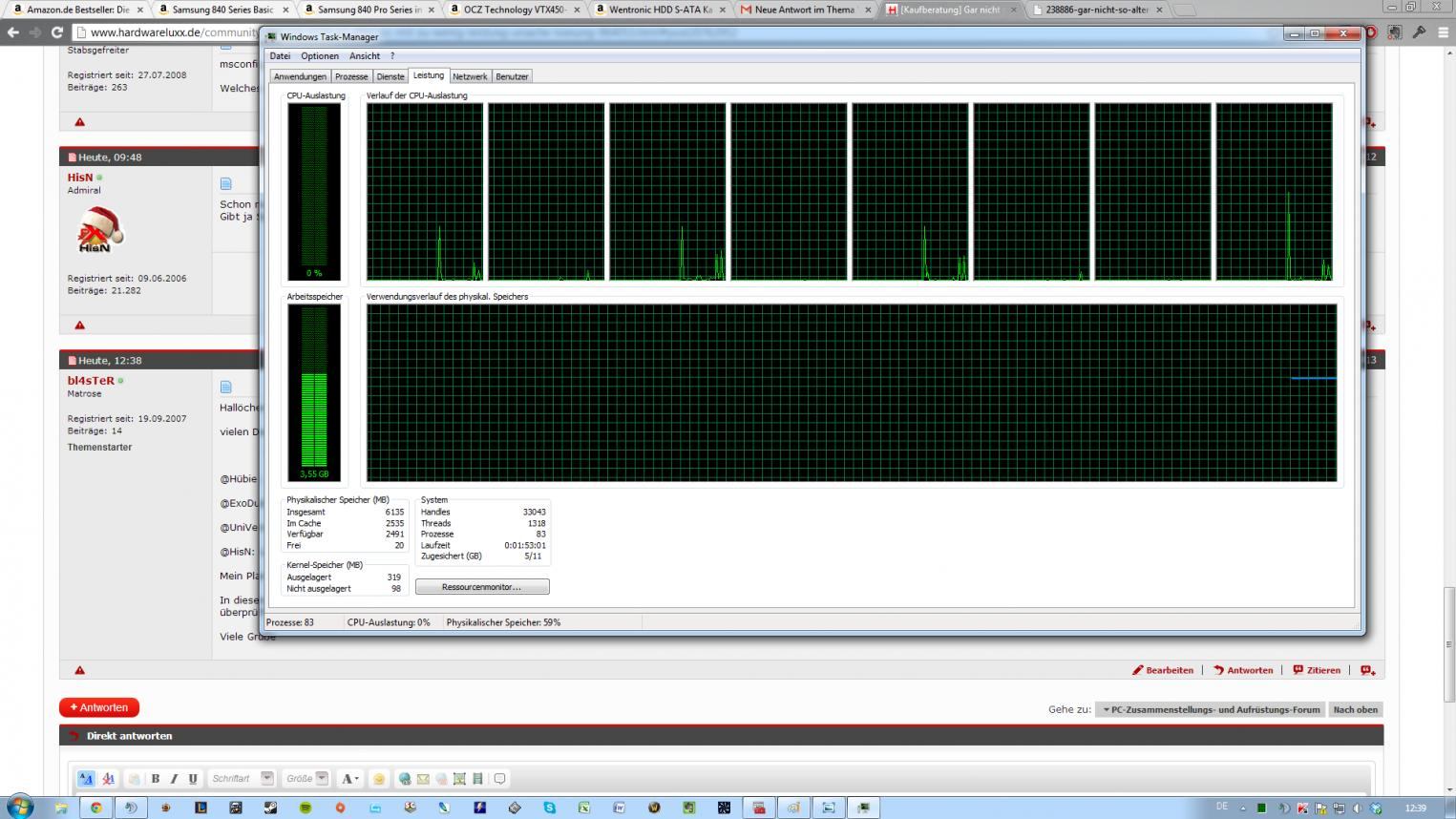1456x819 pixels.
Task: Open the Ansicht menu
Action: click(365, 56)
